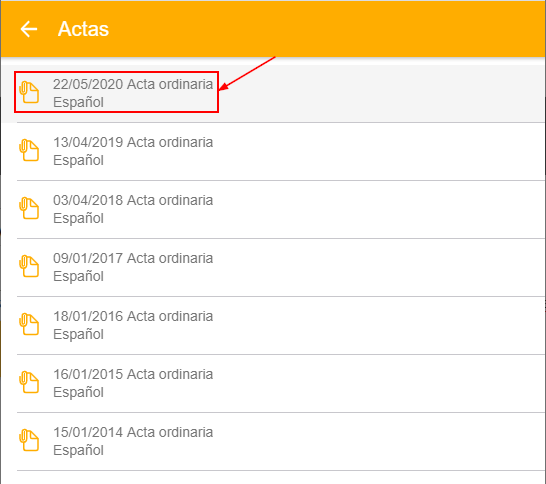The width and height of the screenshot is (546, 484).
Task: Click the Actas header title
Action: click(83, 29)
